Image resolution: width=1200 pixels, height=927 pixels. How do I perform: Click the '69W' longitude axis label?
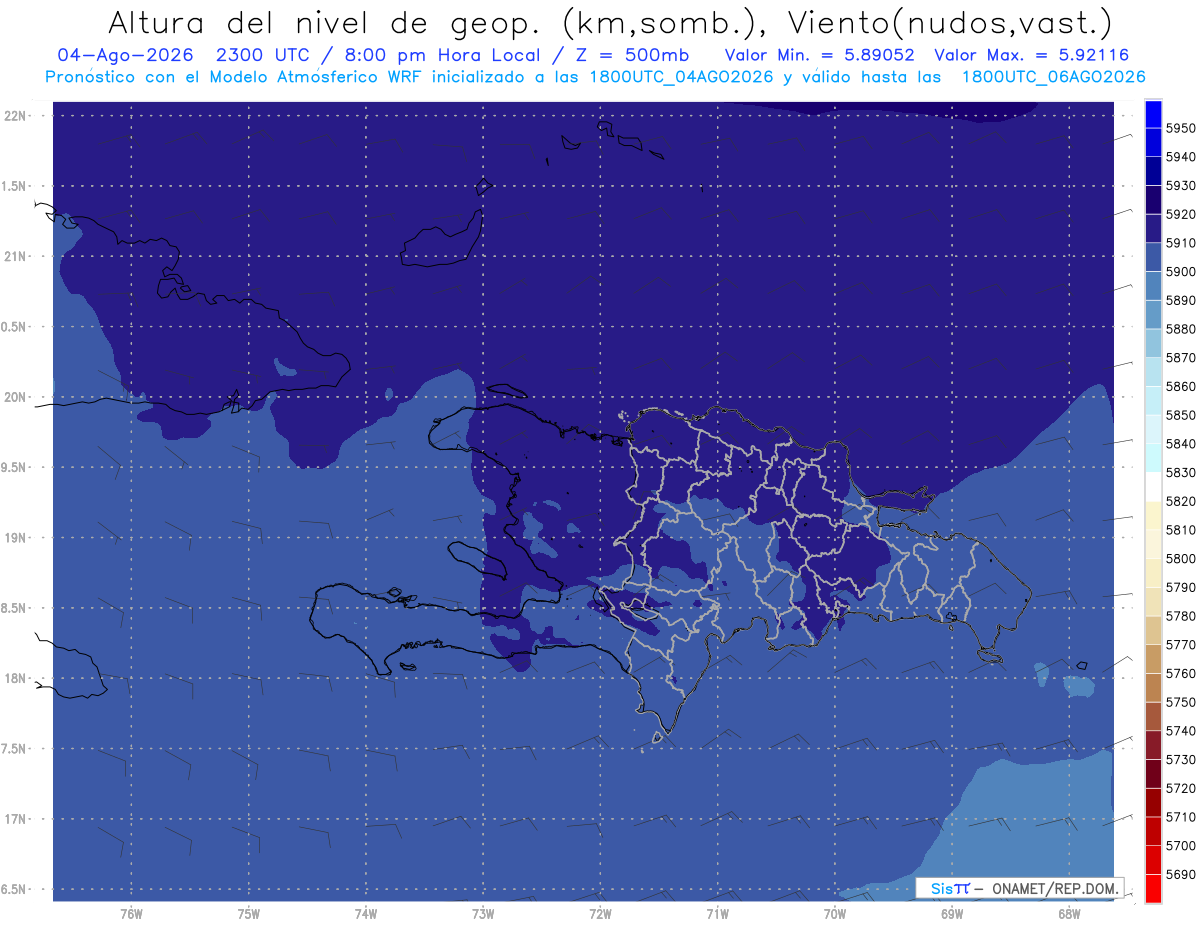(952, 914)
